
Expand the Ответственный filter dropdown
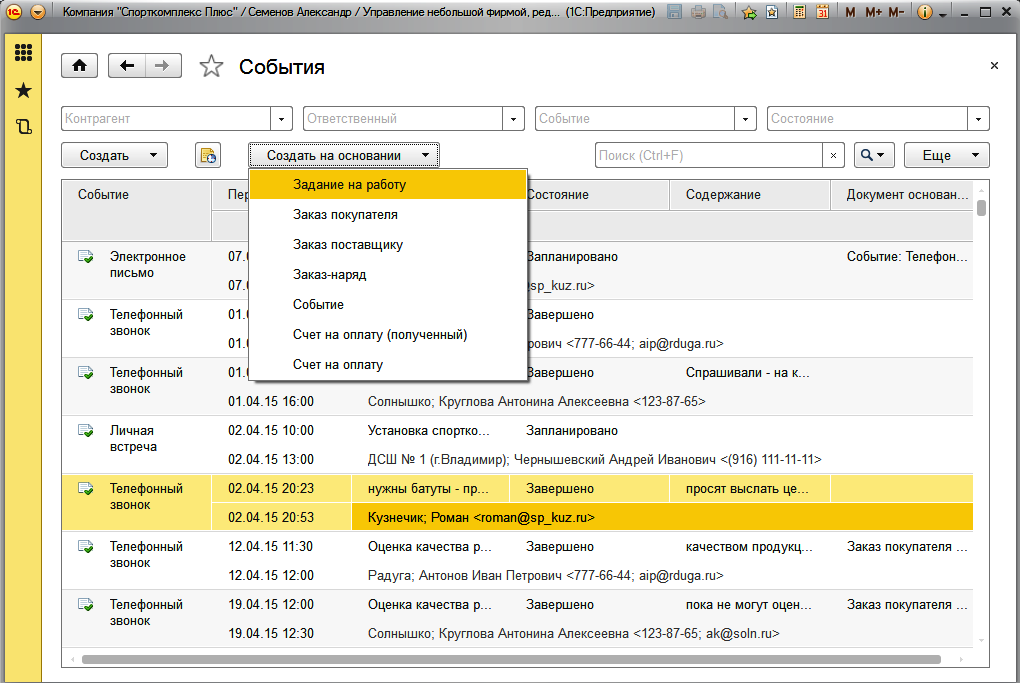pos(514,118)
